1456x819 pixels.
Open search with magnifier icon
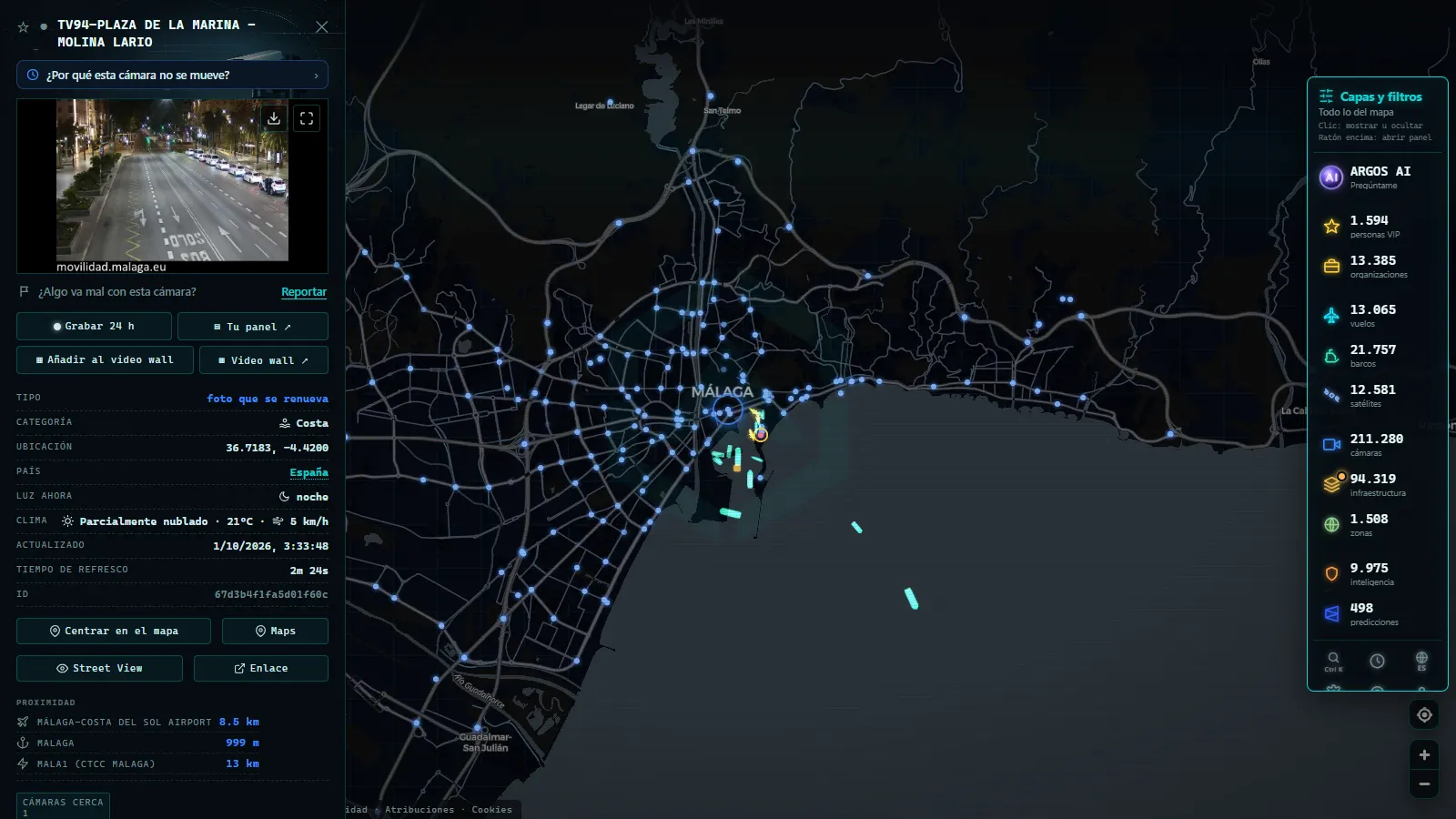[x=1333, y=661]
